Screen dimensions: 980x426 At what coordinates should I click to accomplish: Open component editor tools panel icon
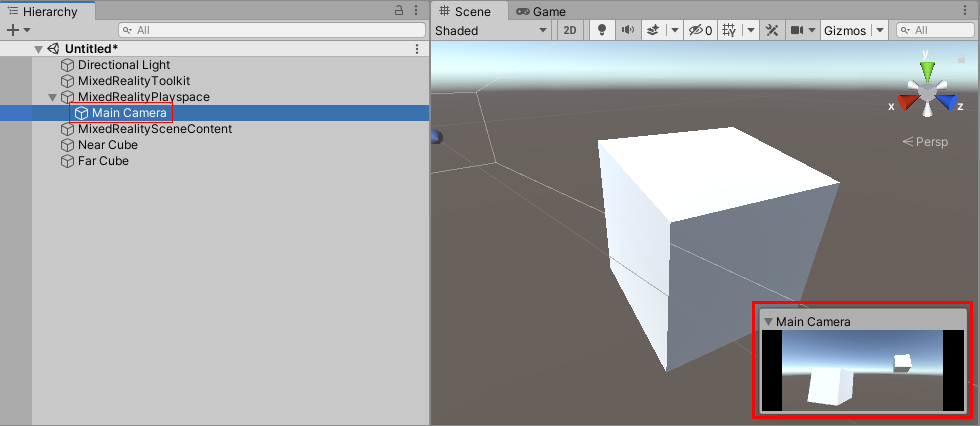point(772,30)
